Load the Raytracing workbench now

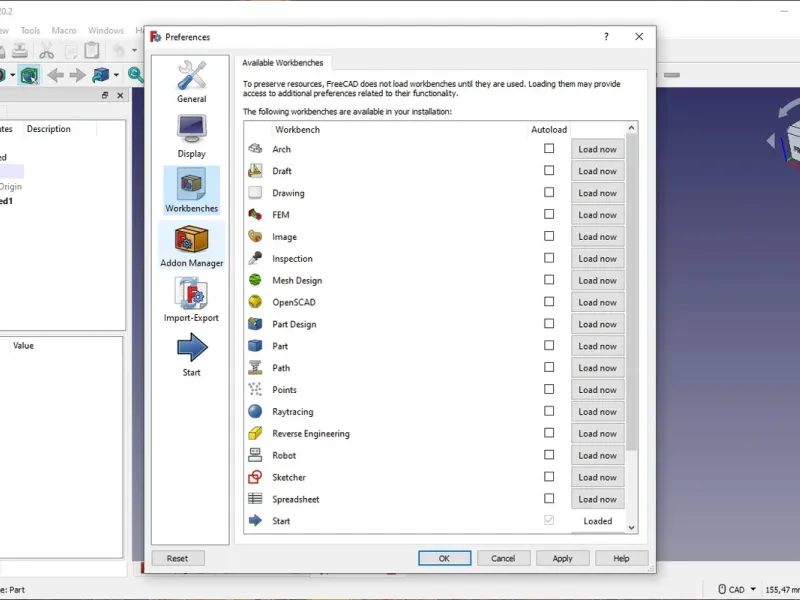[x=597, y=412]
